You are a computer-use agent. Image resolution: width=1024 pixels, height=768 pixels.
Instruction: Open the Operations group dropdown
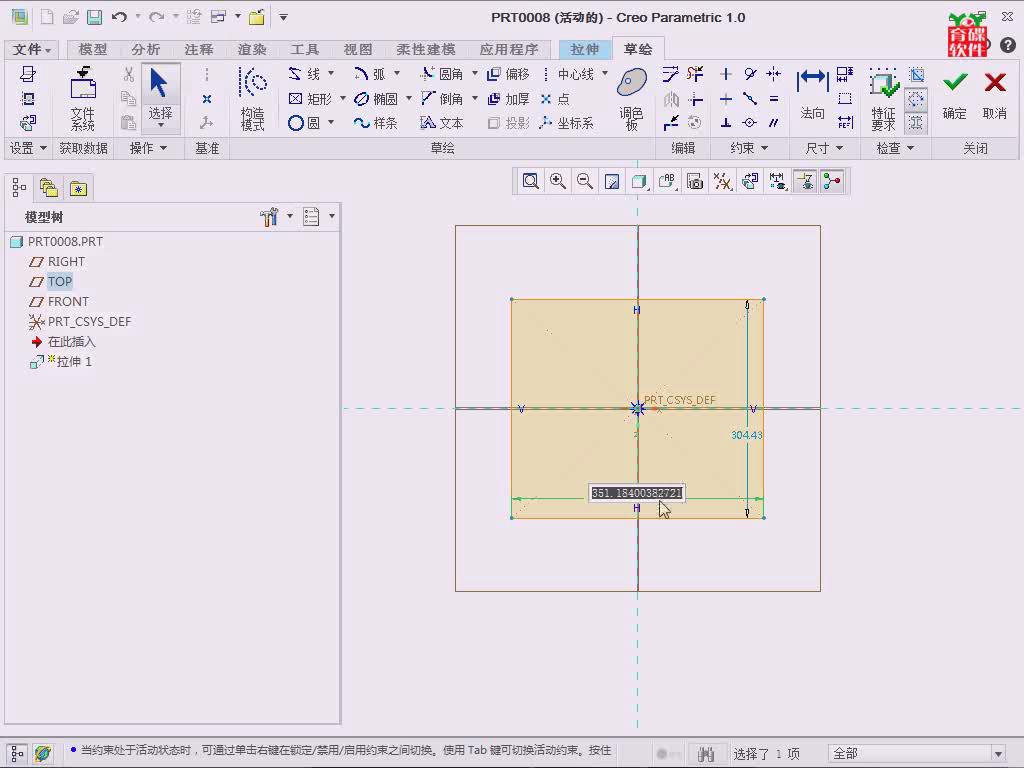[148, 148]
